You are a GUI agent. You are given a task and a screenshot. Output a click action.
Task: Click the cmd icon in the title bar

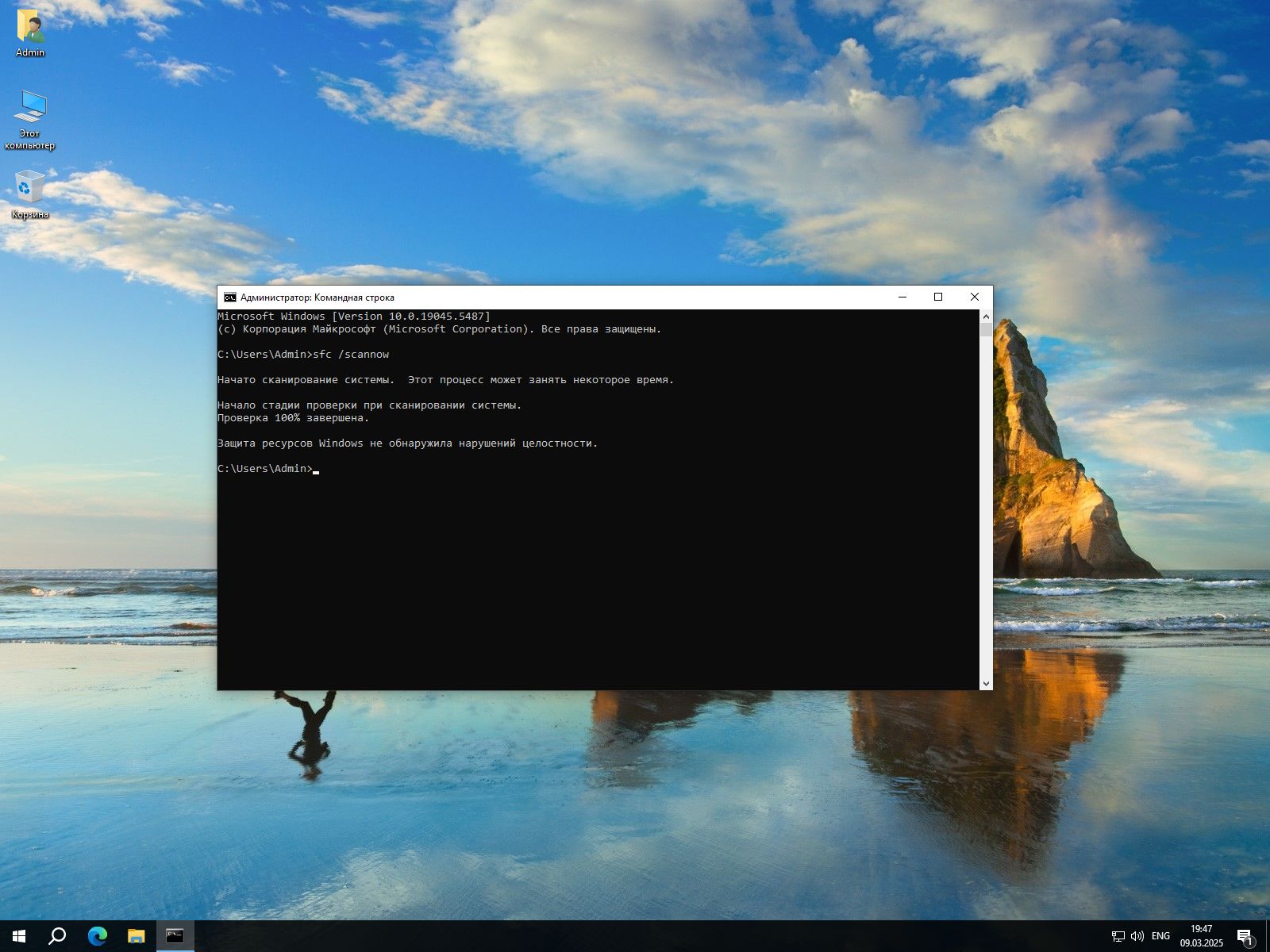coord(229,297)
